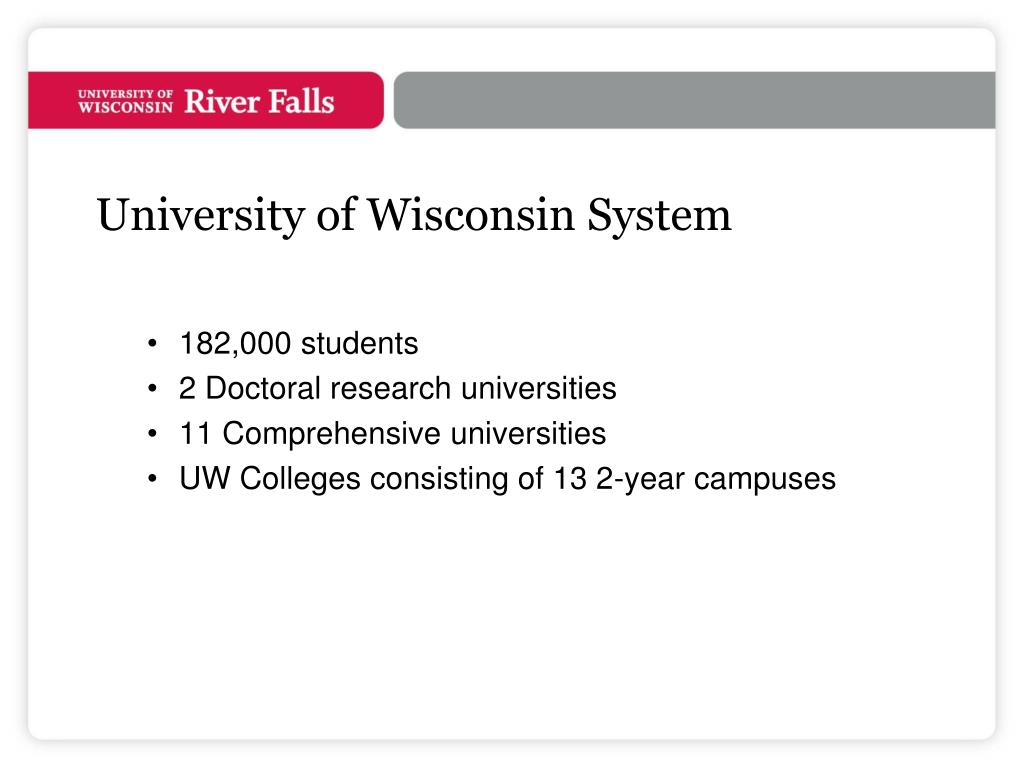Click the number 182,000

(x=235, y=344)
